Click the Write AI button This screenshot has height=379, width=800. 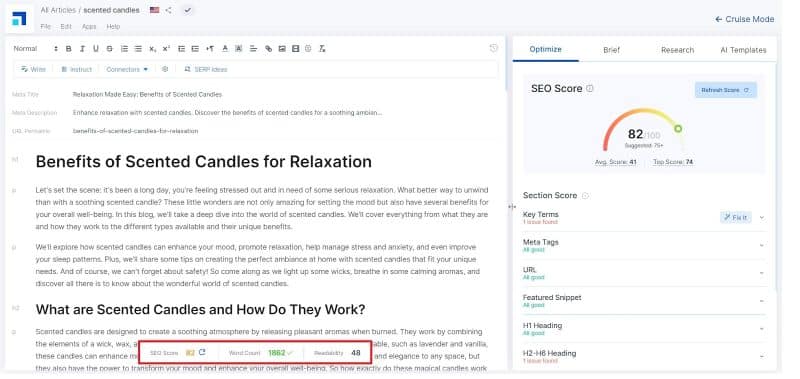tap(33, 69)
